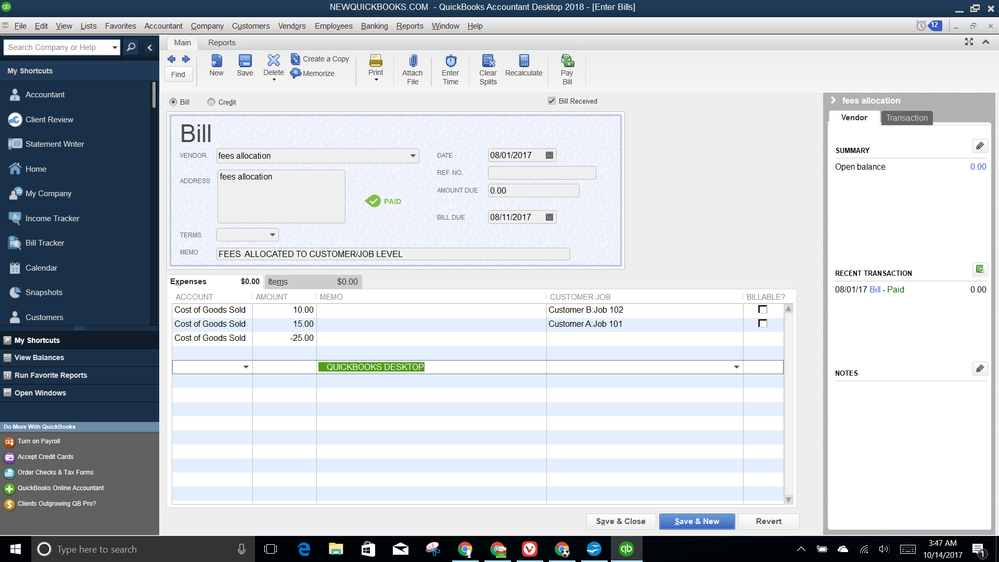Expand the Print dropdown arrow
The width and height of the screenshot is (999, 562).
[376, 80]
